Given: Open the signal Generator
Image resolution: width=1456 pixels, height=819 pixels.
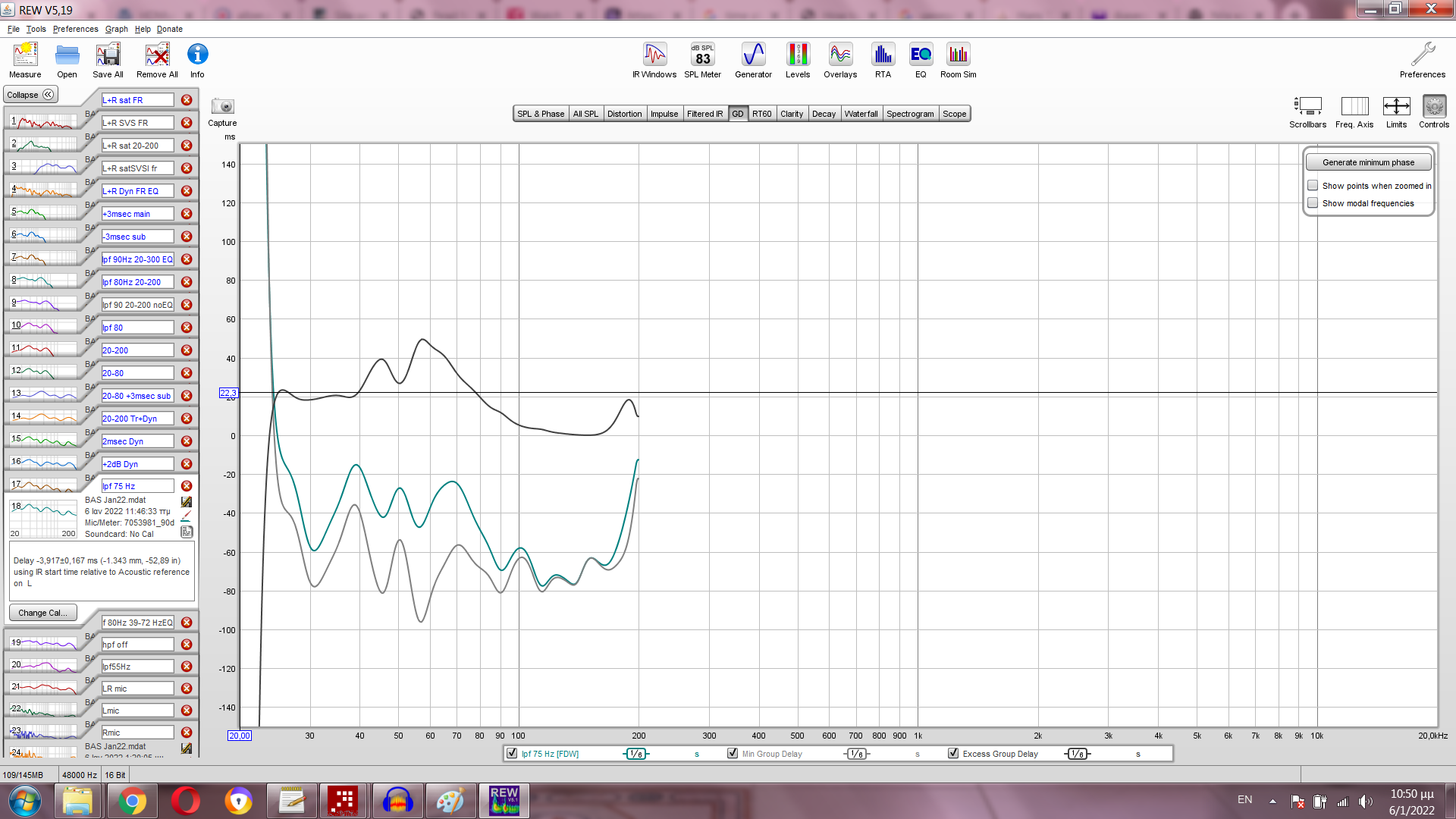Looking at the screenshot, I should click(753, 60).
